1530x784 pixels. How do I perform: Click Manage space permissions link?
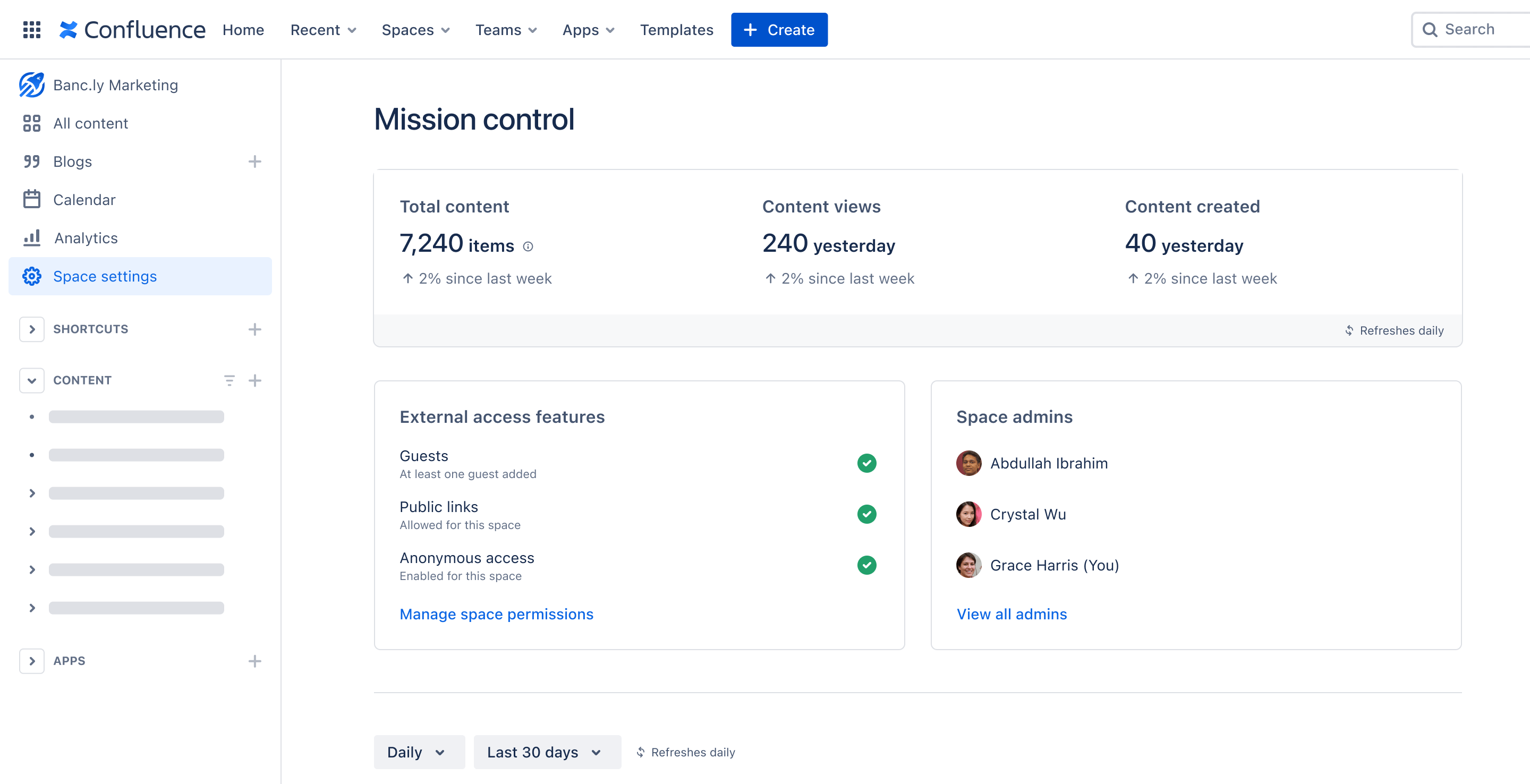point(496,613)
